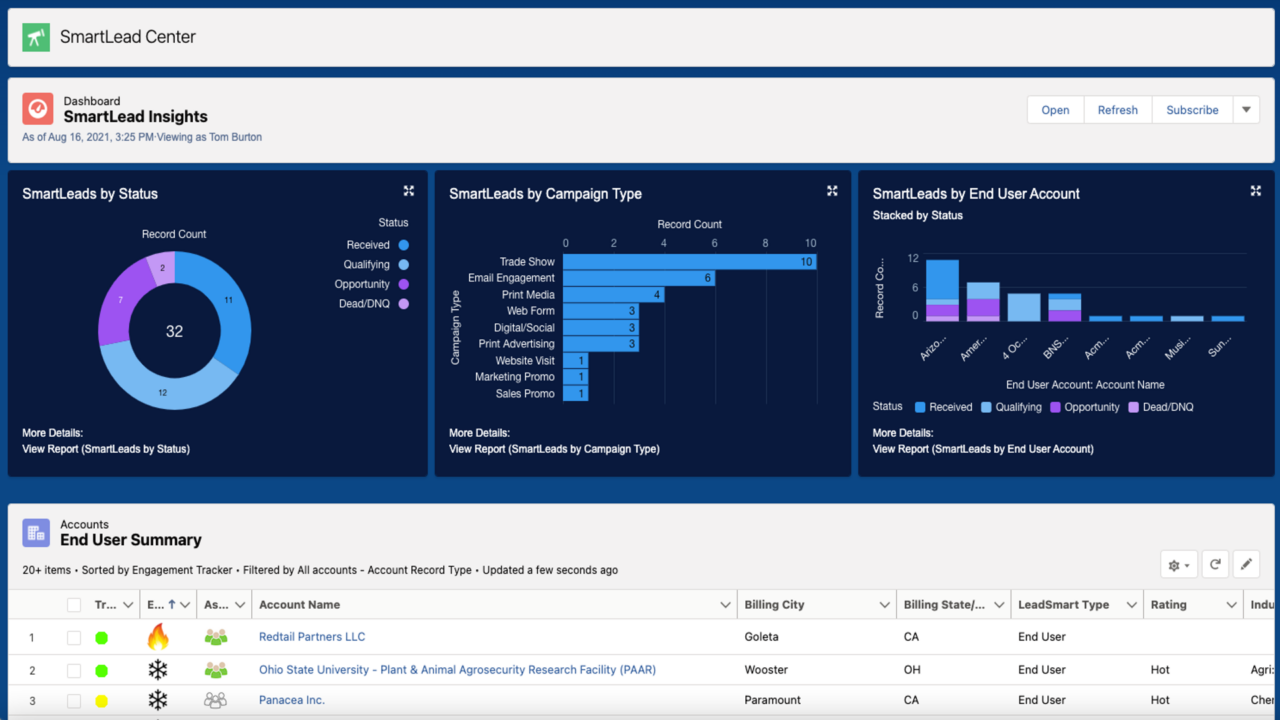
Task: Click the yellow status dot for Panacea Inc.
Action: [x=101, y=701]
